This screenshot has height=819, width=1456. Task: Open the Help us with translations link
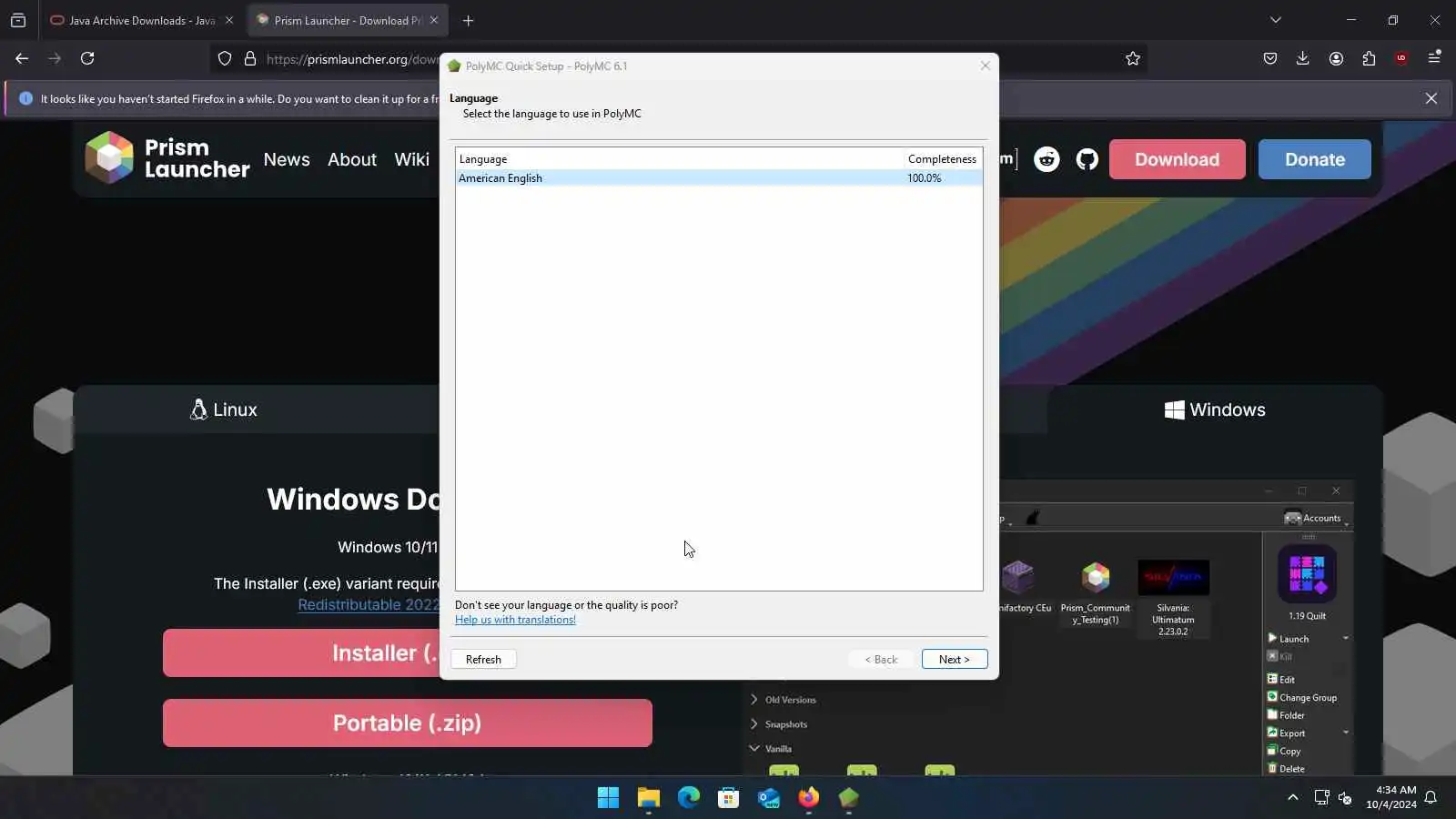point(515,620)
